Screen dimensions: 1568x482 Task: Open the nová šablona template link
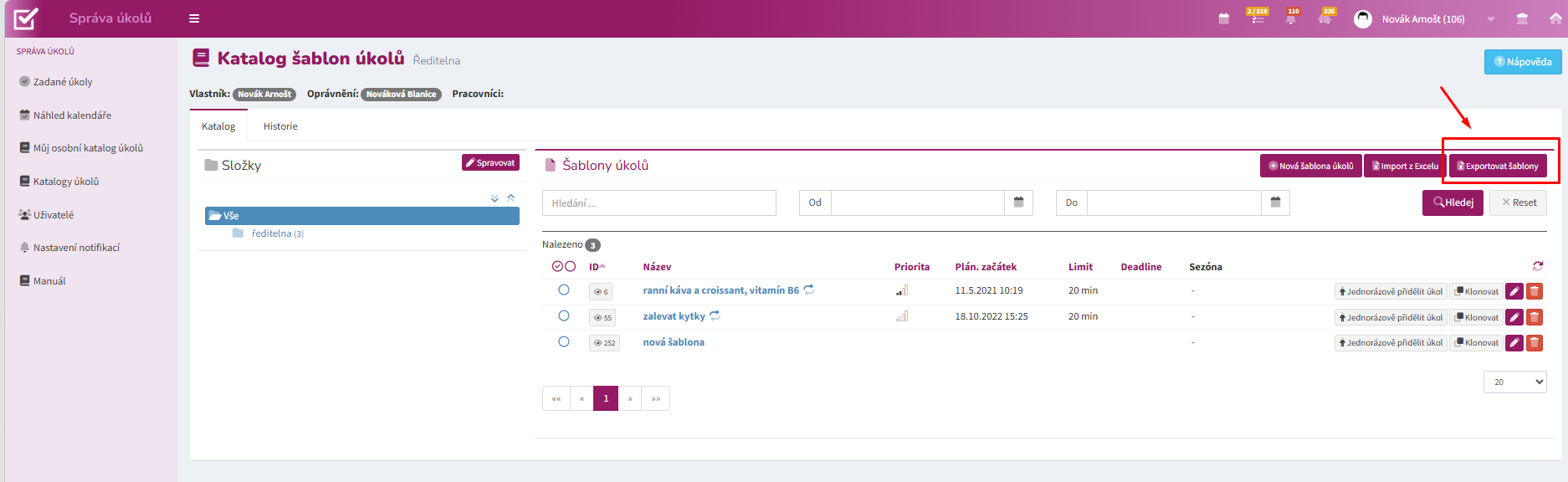tap(674, 342)
